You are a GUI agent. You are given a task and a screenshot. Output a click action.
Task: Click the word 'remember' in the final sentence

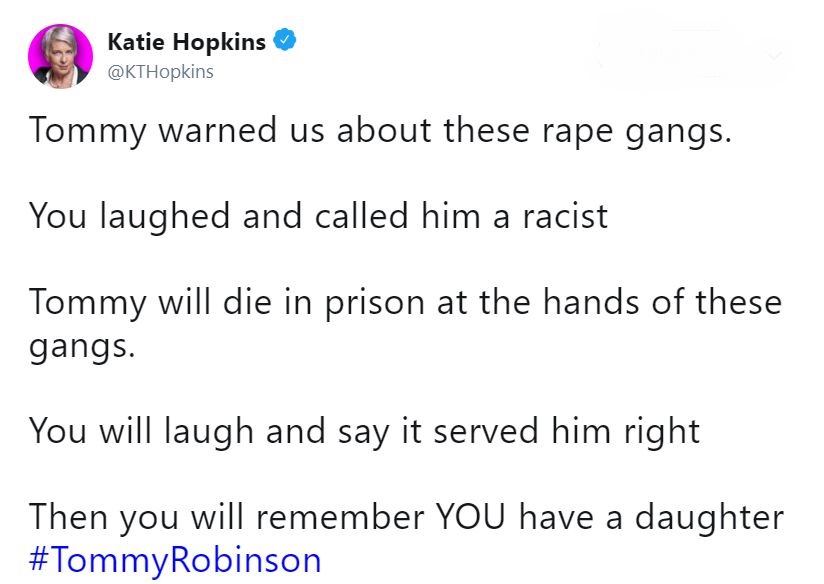point(340,517)
